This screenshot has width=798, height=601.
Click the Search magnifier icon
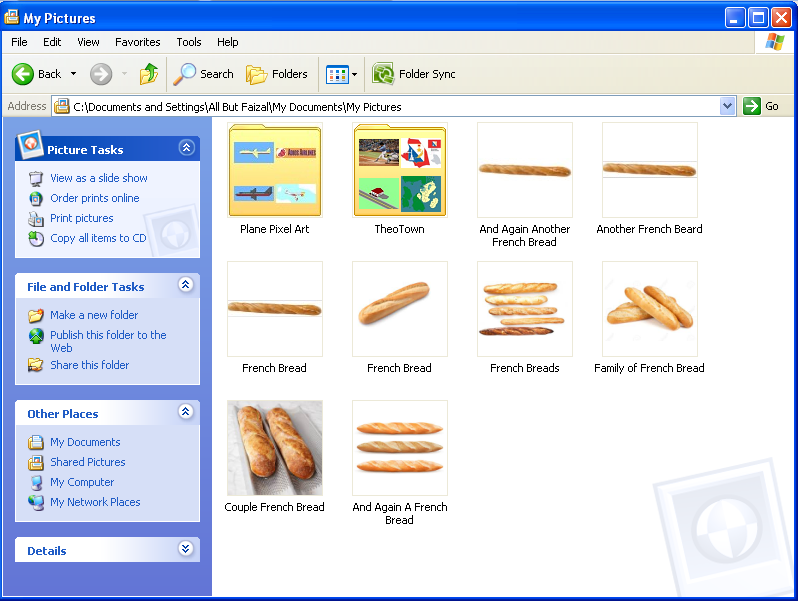(184, 74)
